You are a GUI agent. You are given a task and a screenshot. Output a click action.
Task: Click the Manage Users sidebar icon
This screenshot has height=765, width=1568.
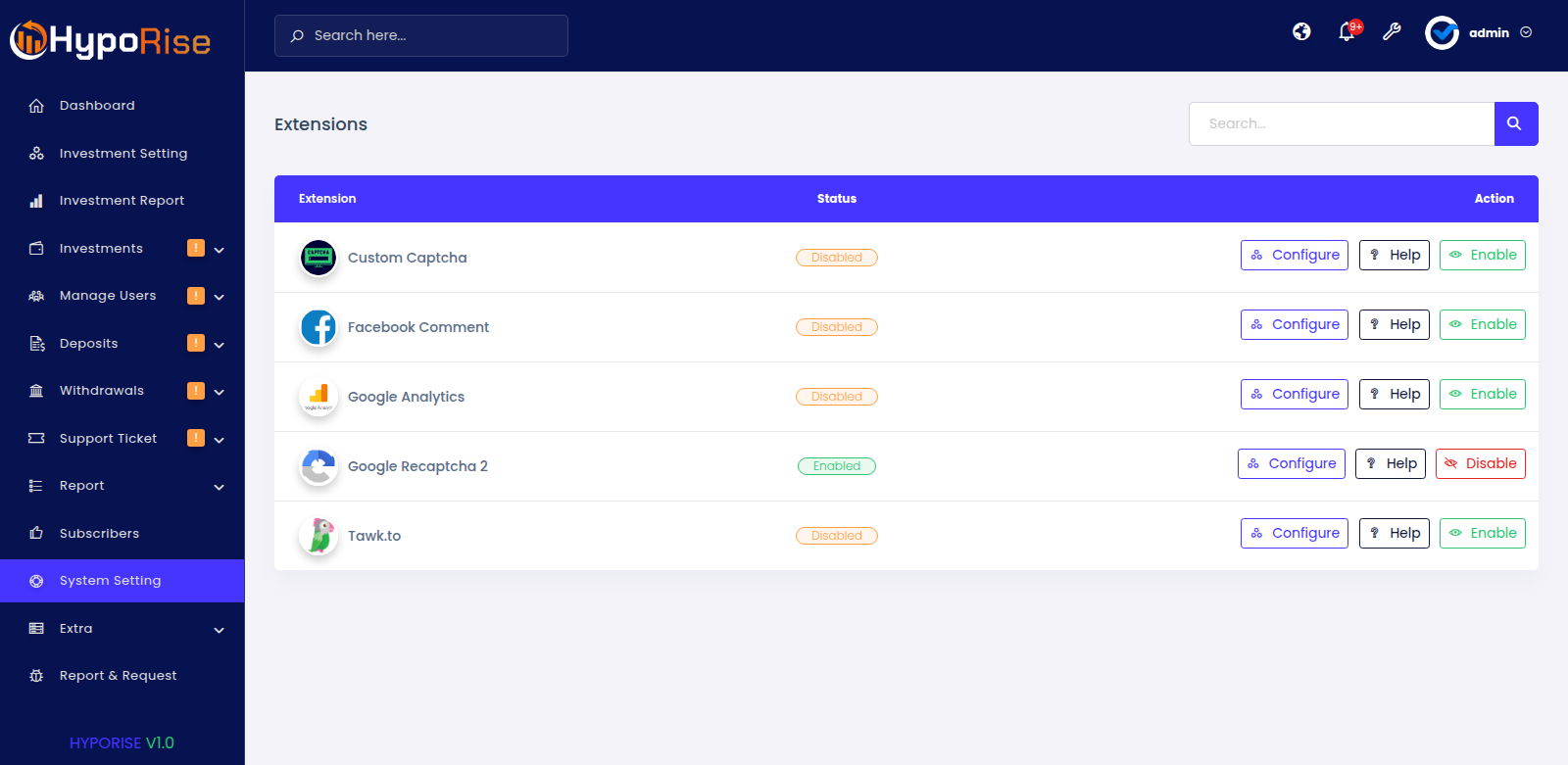click(36, 296)
